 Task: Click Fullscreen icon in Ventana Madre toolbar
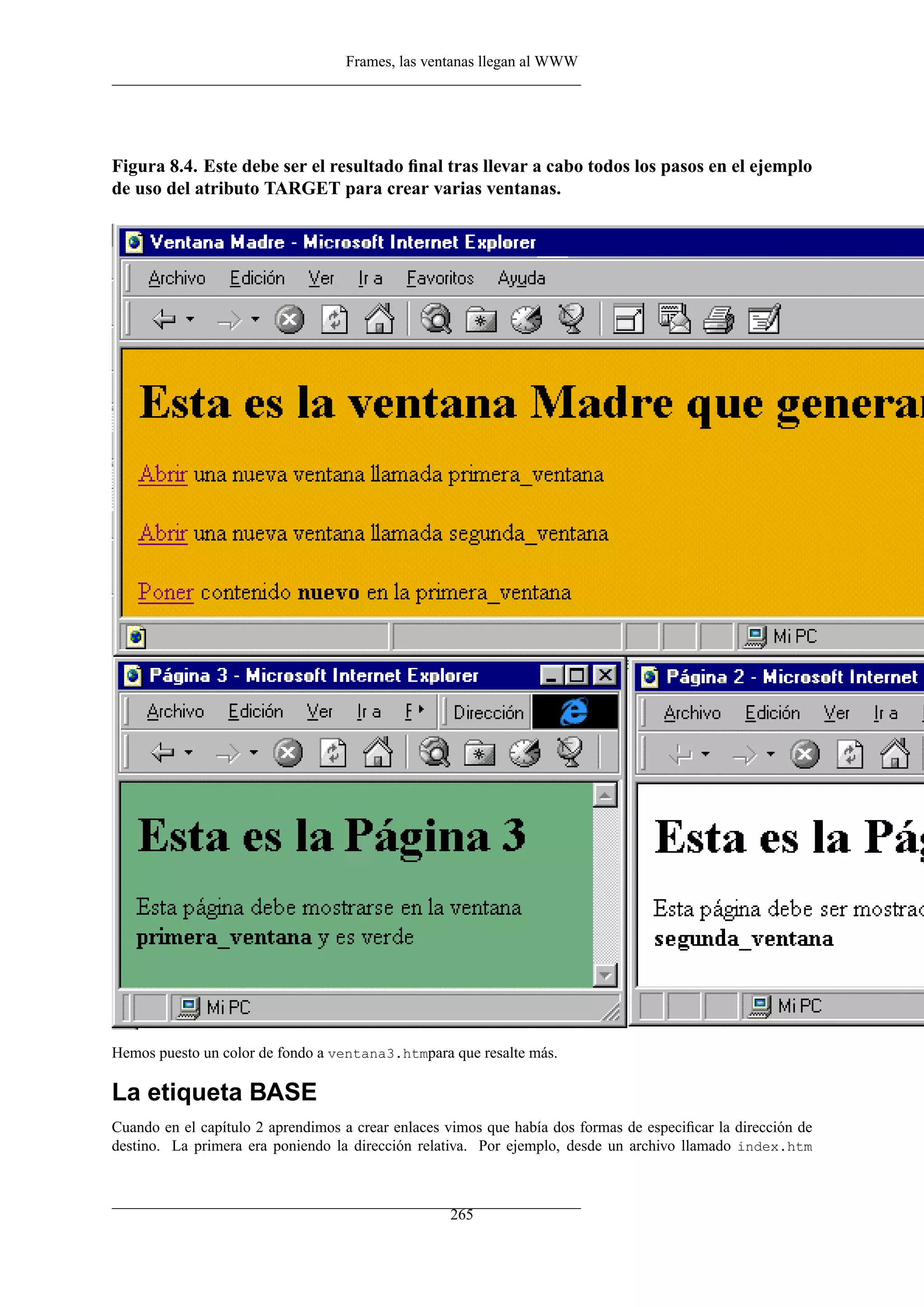tap(628, 320)
